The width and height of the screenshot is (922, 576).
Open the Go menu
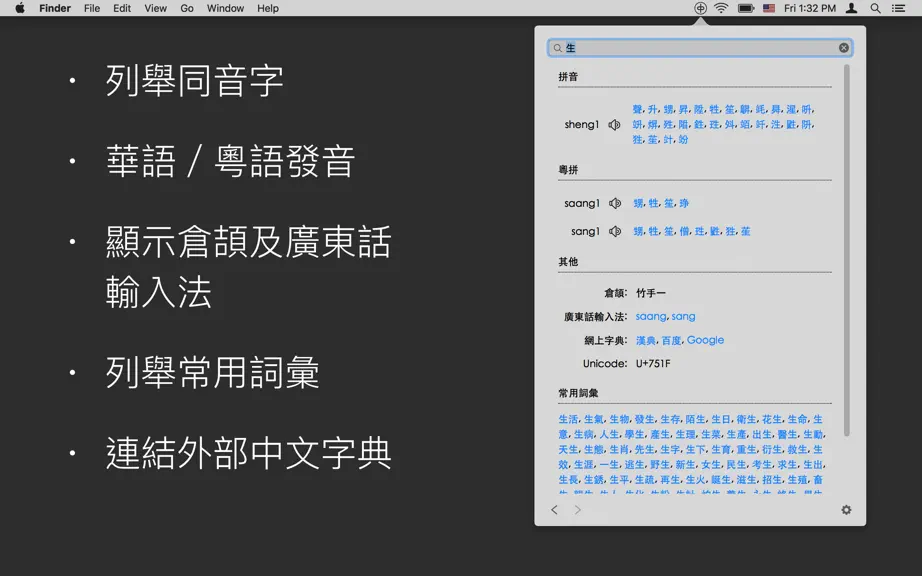pos(187,8)
